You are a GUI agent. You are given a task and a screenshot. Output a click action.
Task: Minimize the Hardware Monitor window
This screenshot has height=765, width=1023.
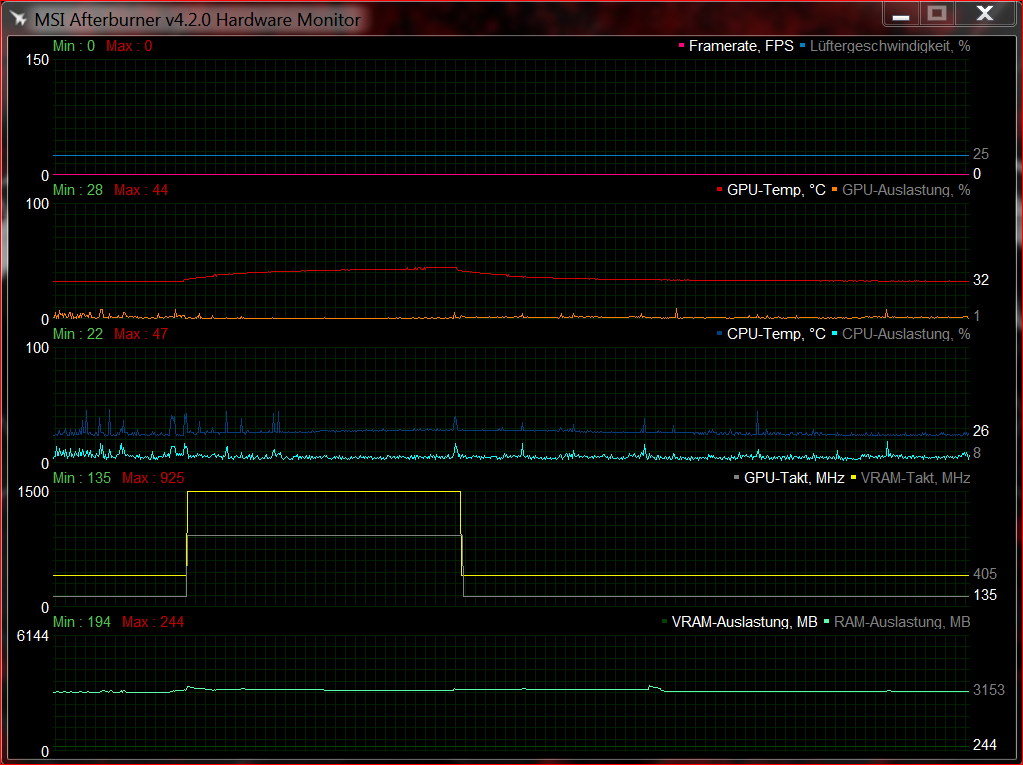click(x=901, y=14)
